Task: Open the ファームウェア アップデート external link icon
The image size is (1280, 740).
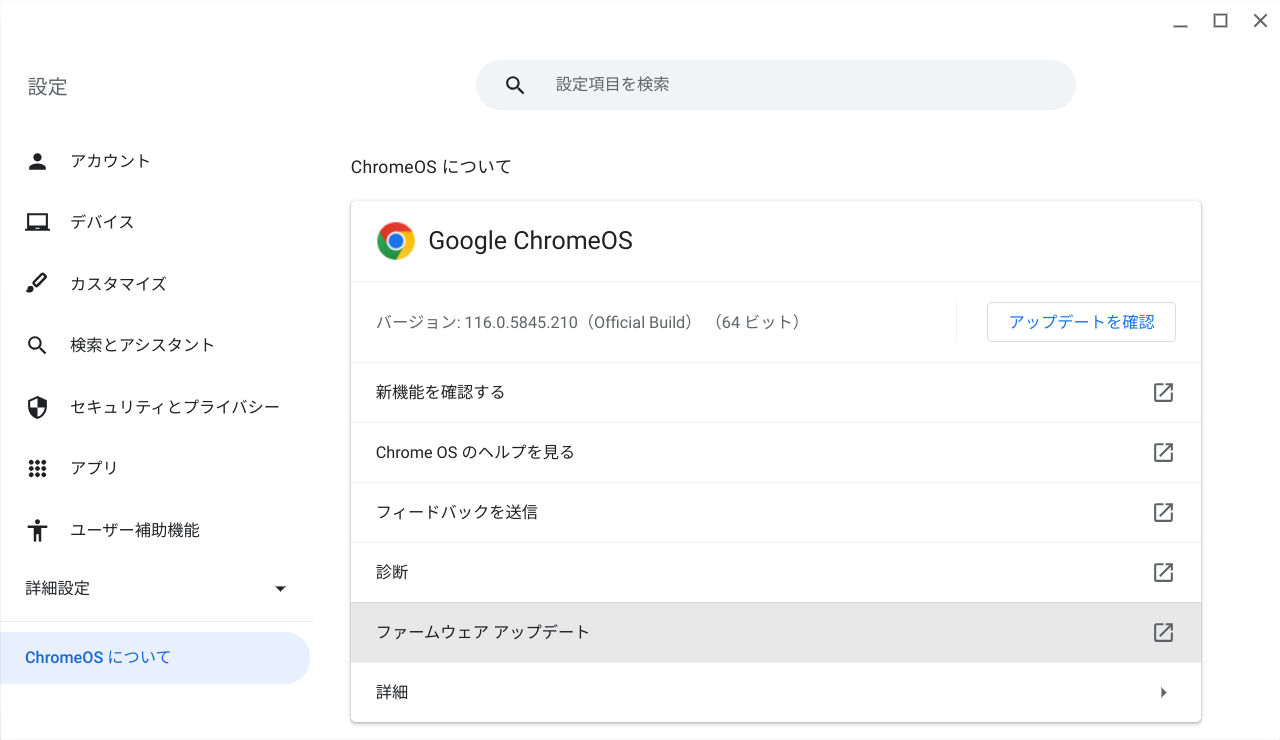Action: pyautogui.click(x=1163, y=632)
